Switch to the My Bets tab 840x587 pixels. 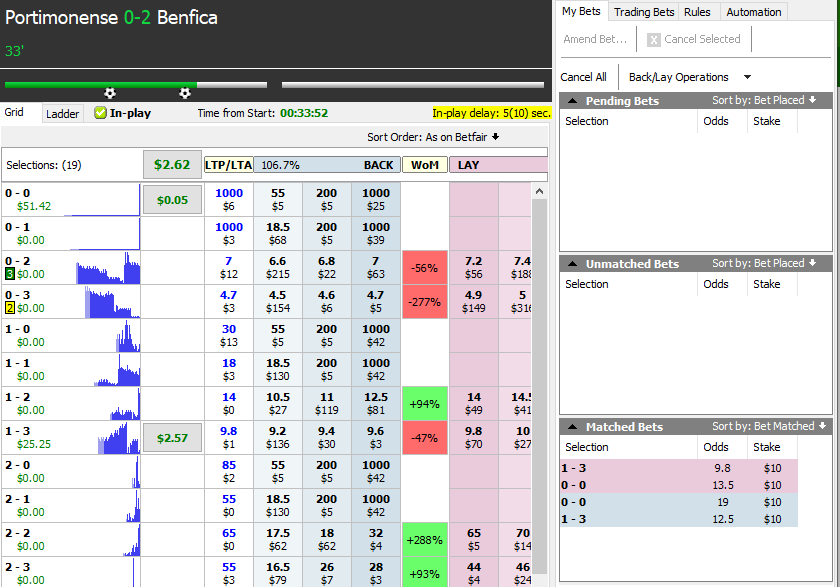coord(581,11)
